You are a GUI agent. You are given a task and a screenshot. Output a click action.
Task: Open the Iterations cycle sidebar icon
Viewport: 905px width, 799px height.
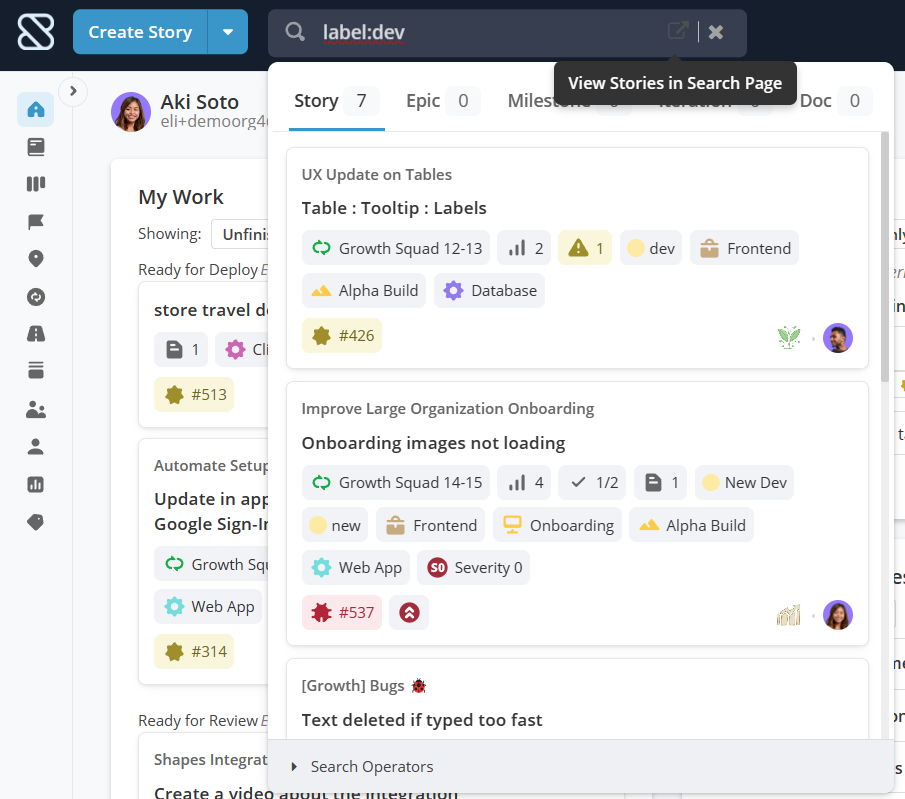click(x=36, y=297)
